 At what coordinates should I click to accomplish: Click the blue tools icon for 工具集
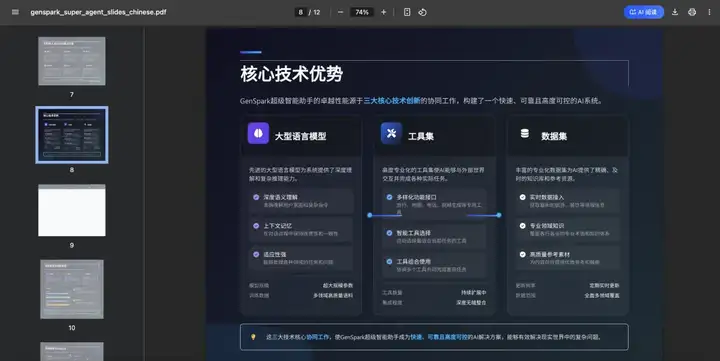(391, 133)
